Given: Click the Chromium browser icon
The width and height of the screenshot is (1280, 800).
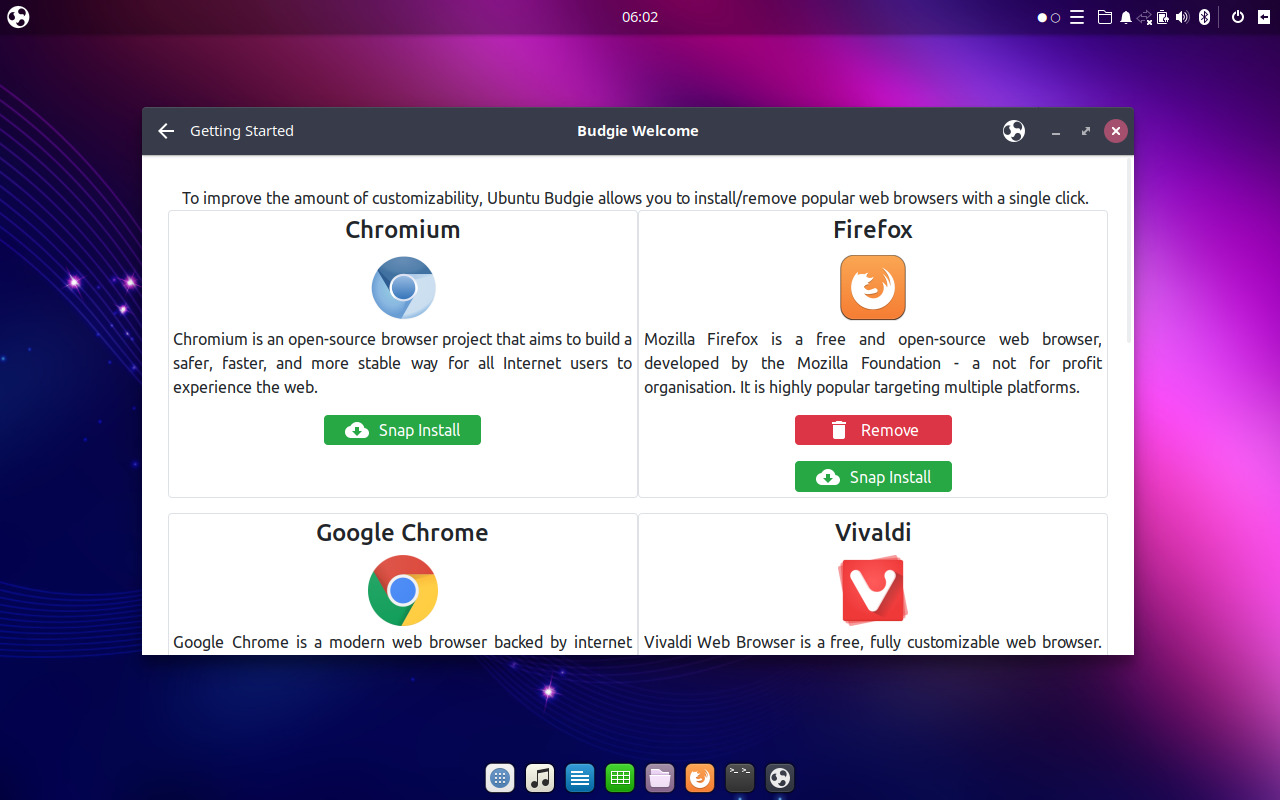Looking at the screenshot, I should click(403, 287).
